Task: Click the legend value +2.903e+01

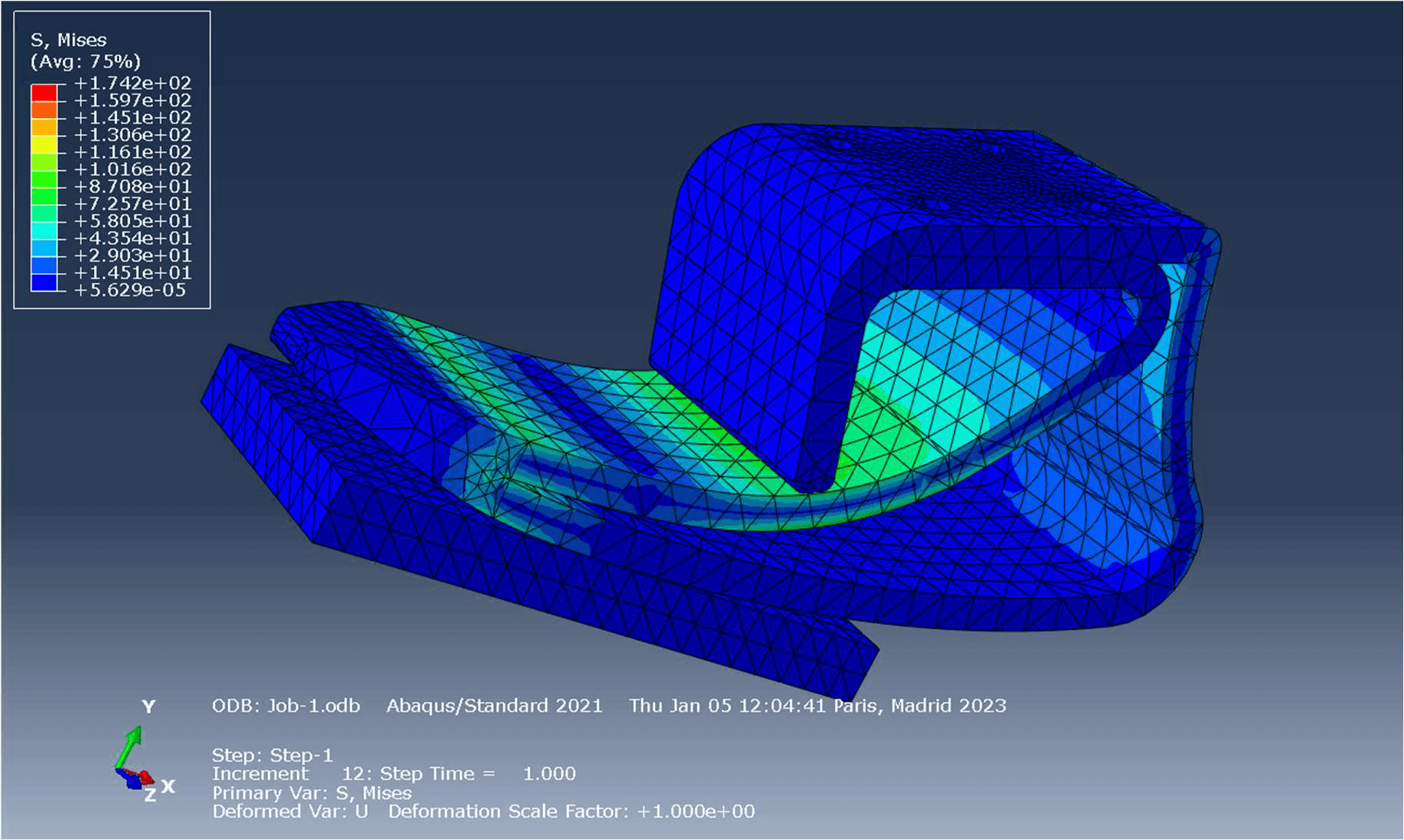Action: (132, 256)
